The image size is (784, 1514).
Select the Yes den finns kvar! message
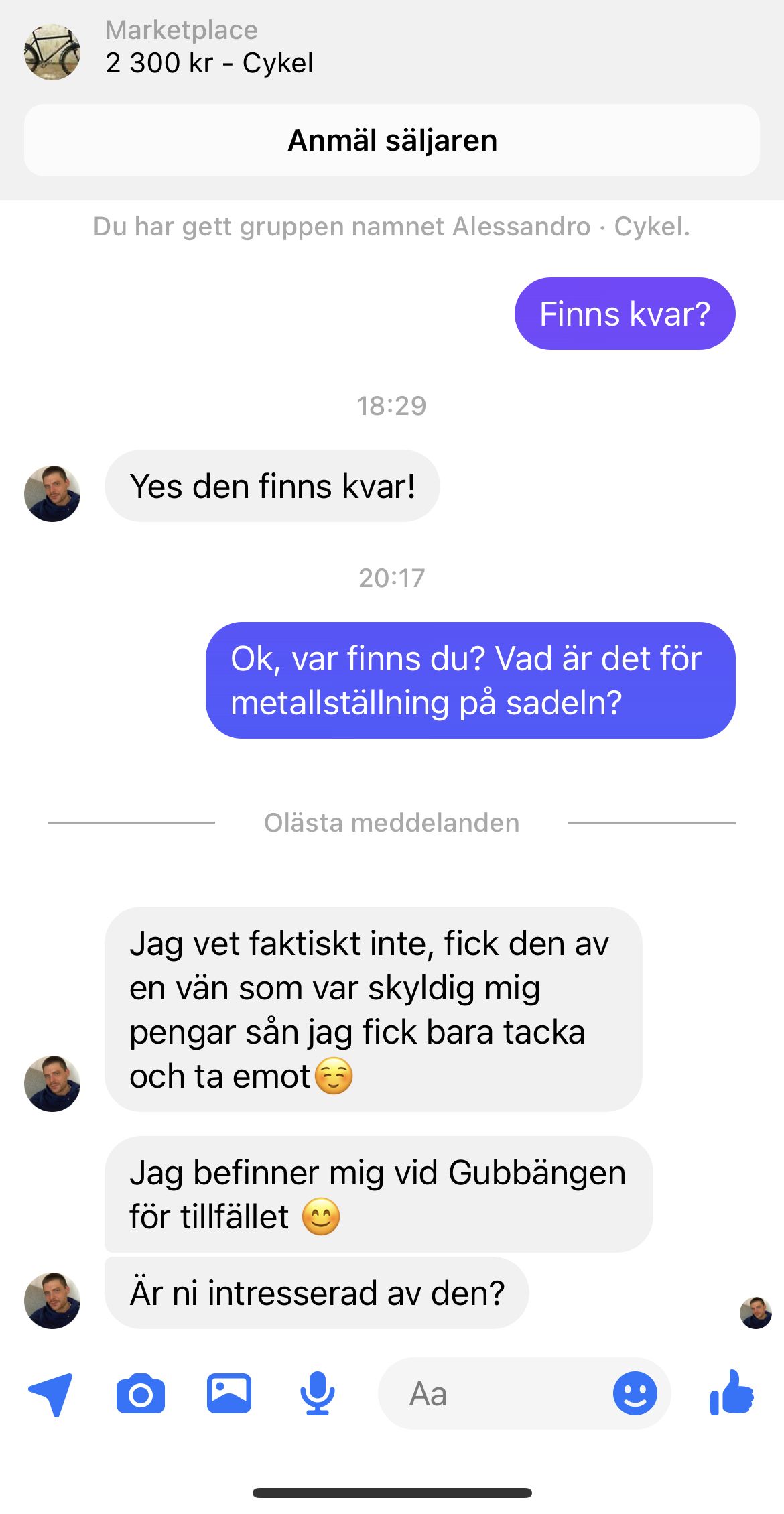[x=272, y=486]
